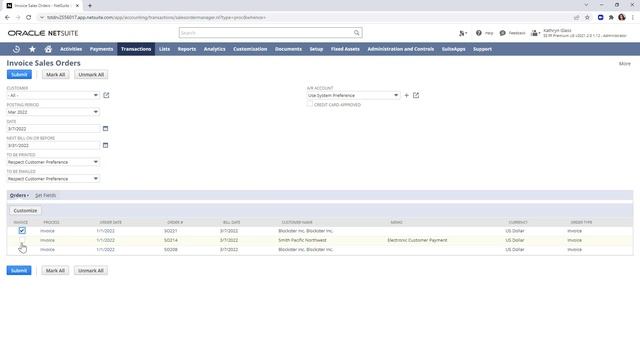Open browser extensions puzzle icon
Image resolution: width=640 pixels, height=360 pixels.
pos(611,18)
